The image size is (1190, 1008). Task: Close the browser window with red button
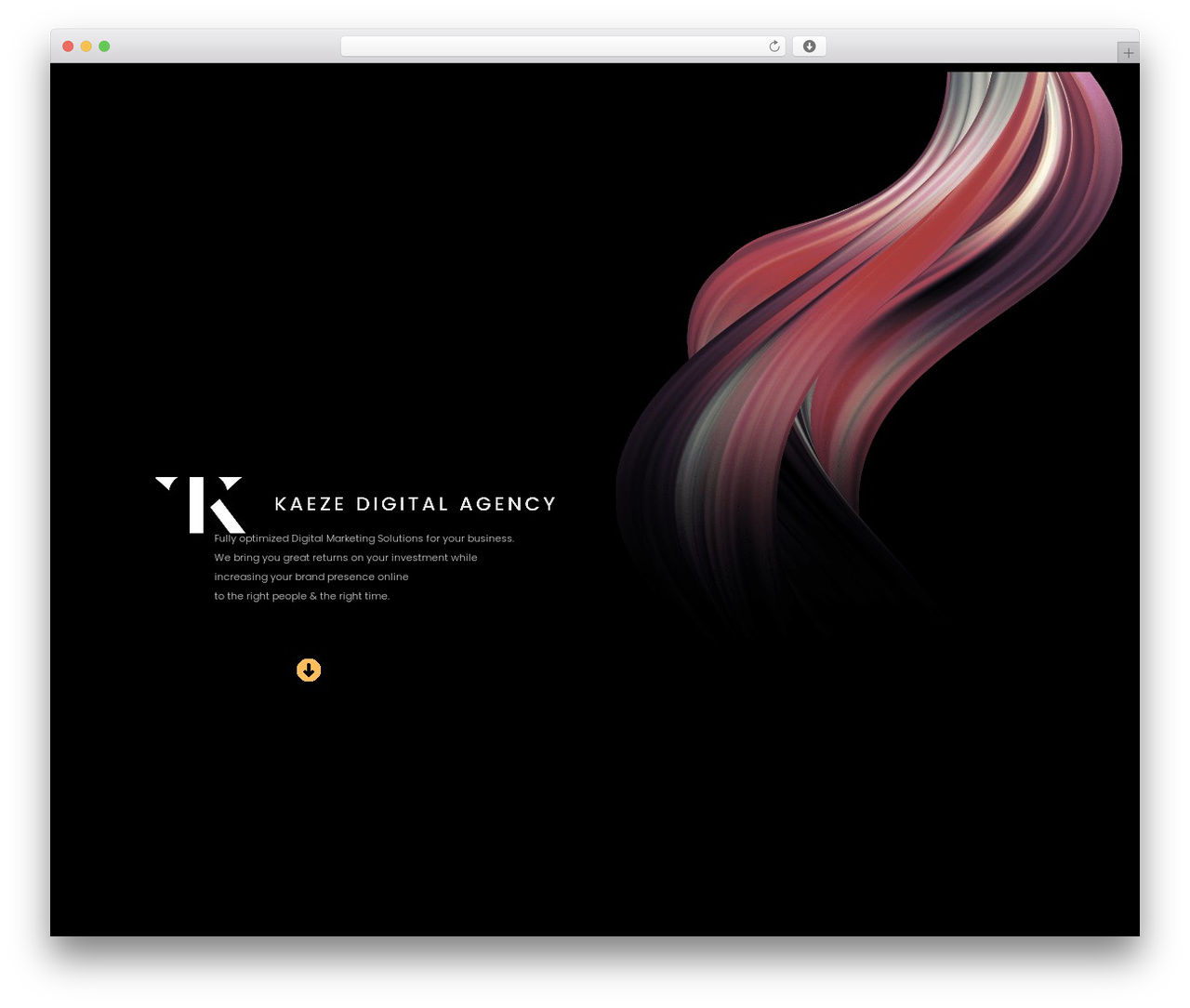tap(68, 46)
